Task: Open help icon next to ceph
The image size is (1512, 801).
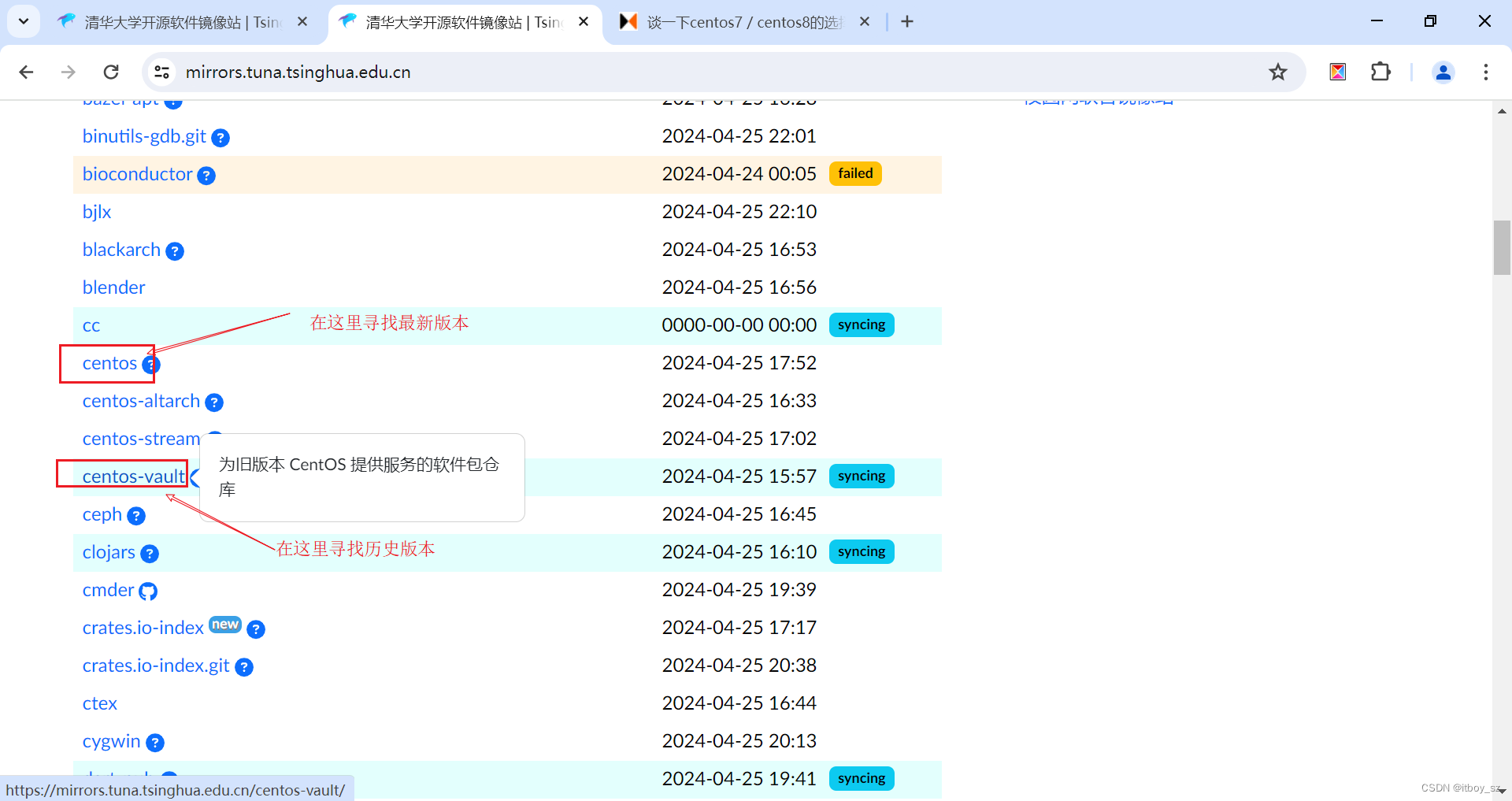Action: (136, 516)
